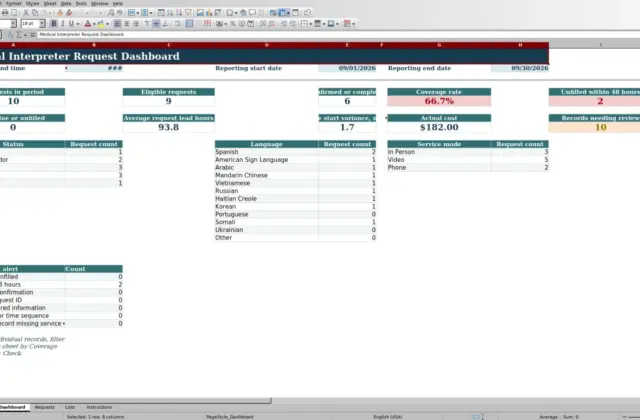Image resolution: width=640 pixels, height=420 pixels.
Task: Open the Data menu
Action: [66, 3]
